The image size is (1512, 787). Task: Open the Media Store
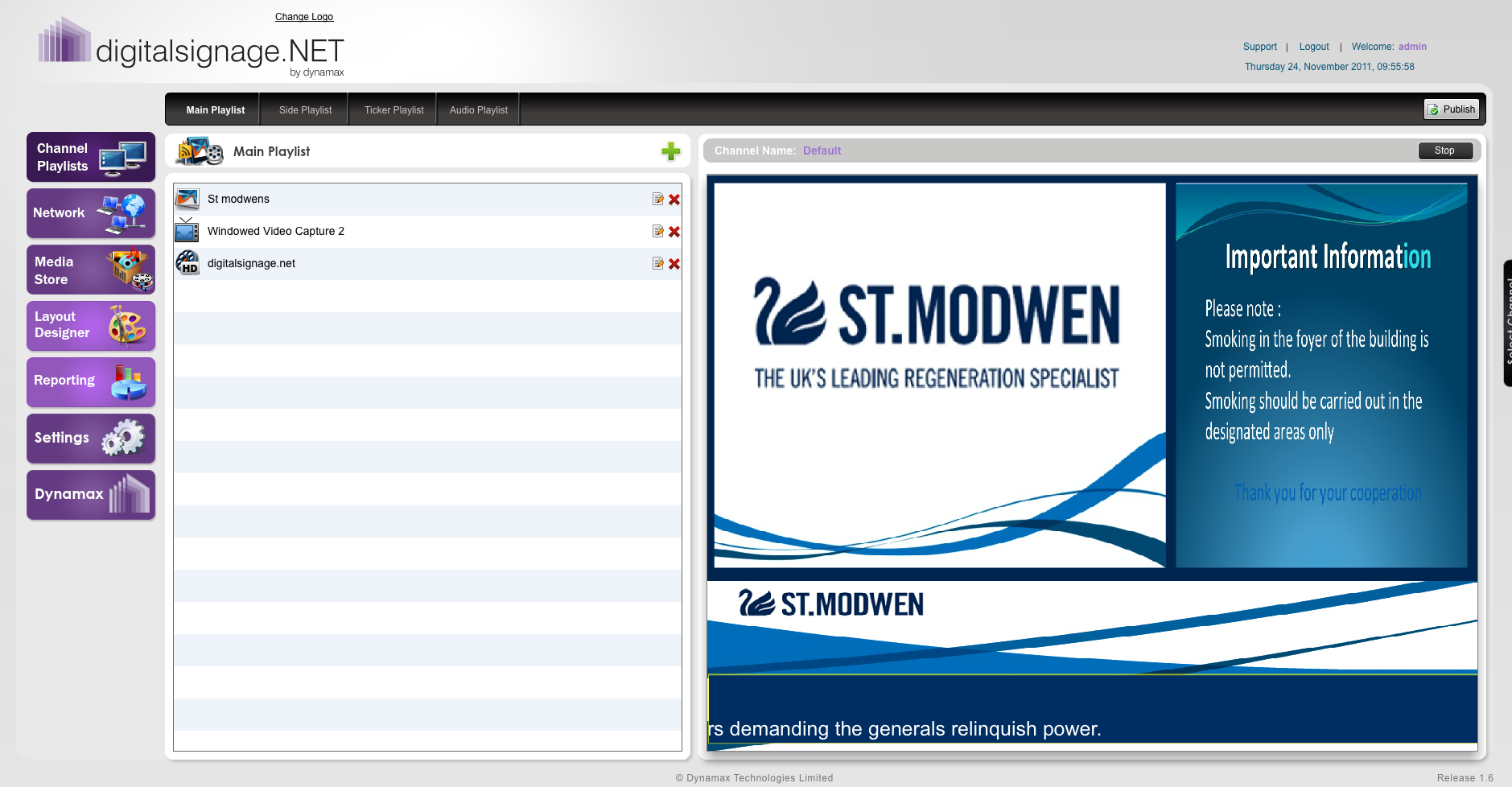(x=91, y=270)
